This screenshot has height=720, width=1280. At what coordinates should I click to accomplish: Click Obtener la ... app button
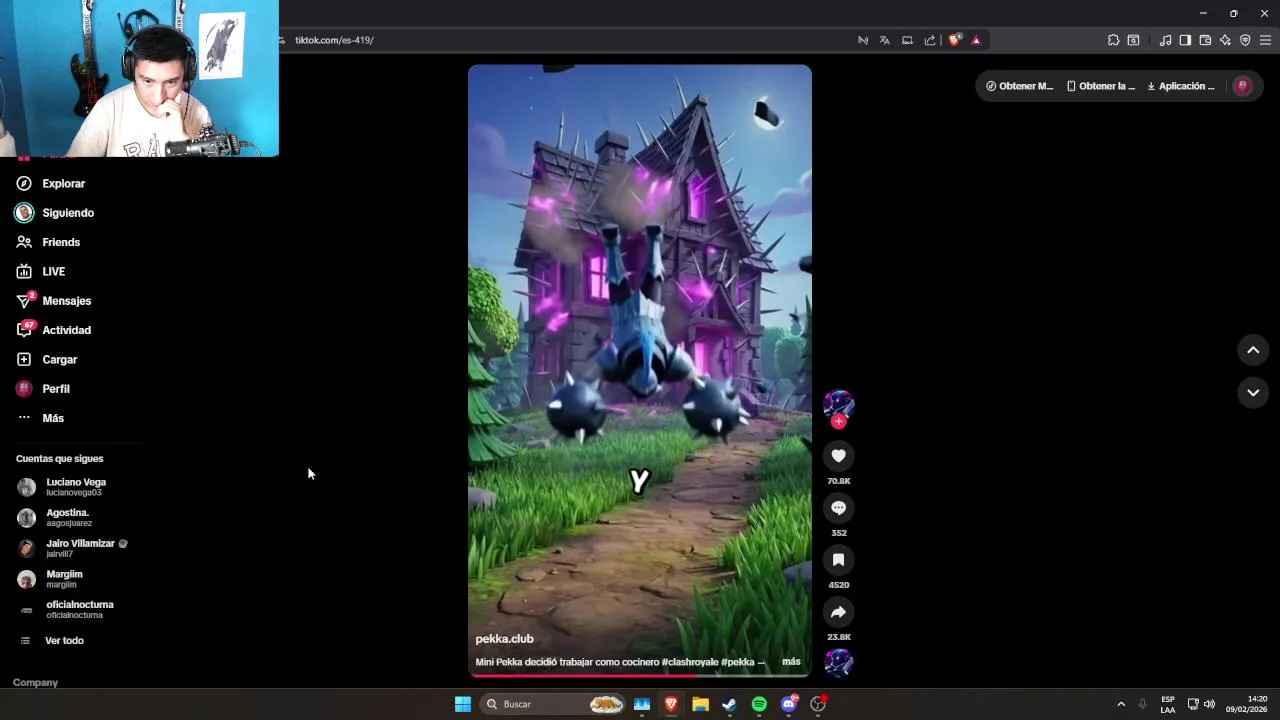pyautogui.click(x=1100, y=86)
